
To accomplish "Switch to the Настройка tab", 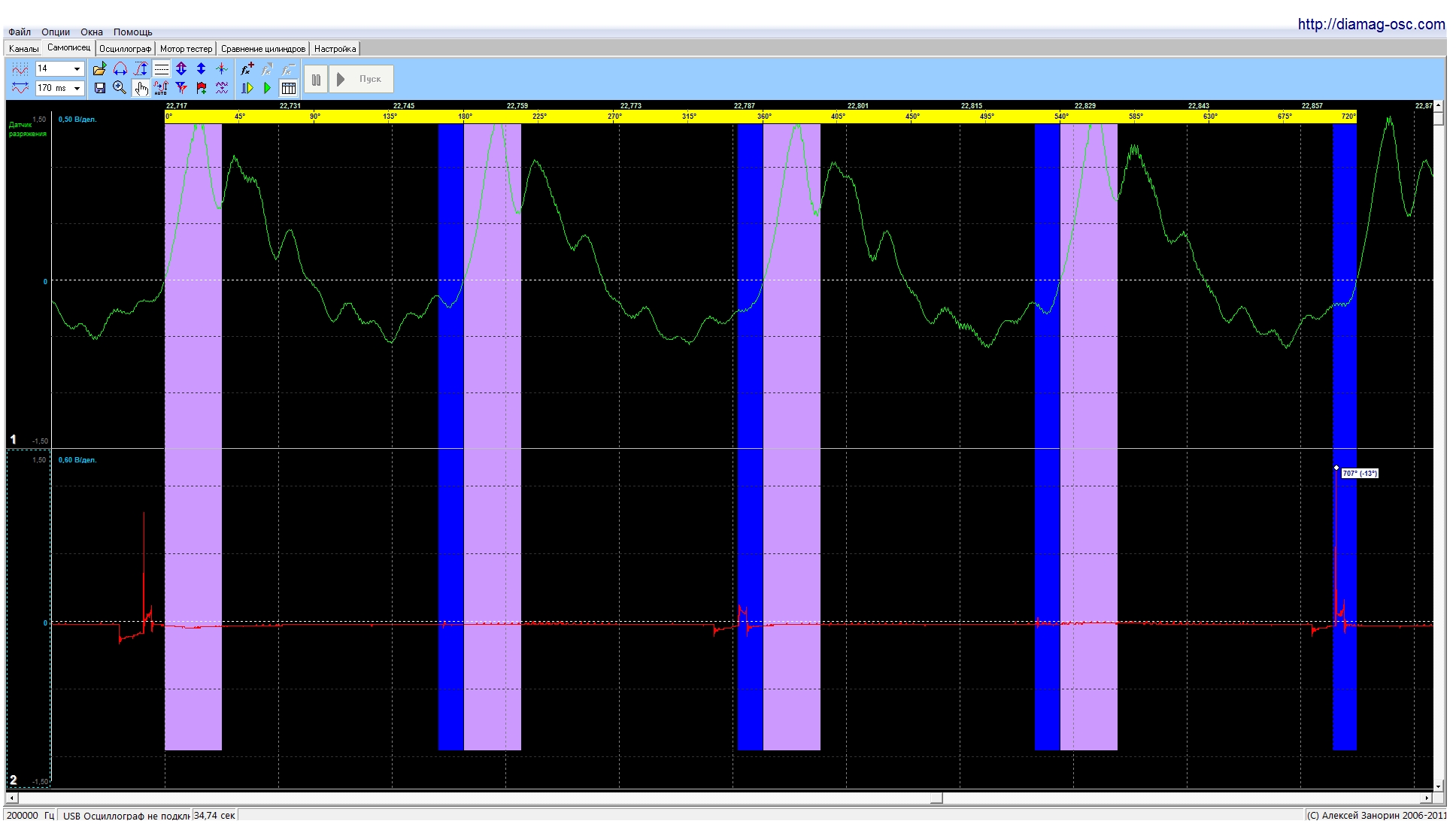I will pos(335,49).
